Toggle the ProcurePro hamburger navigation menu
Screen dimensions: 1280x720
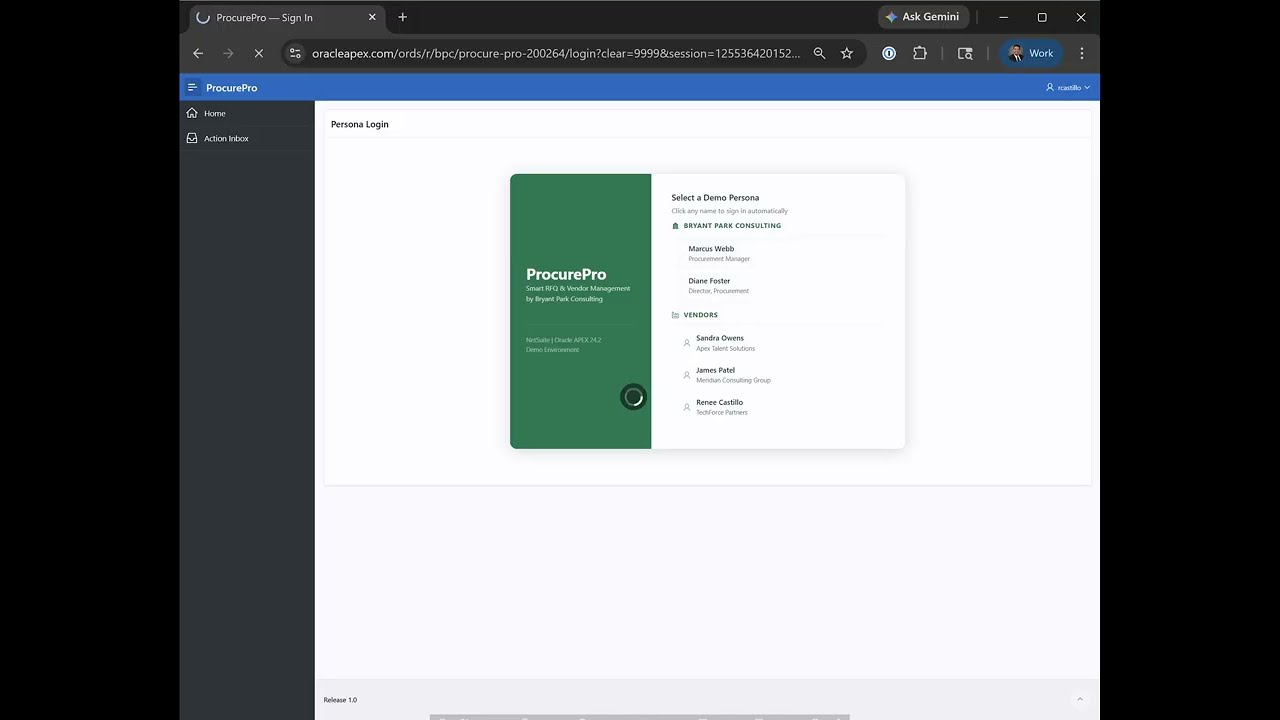click(x=192, y=87)
